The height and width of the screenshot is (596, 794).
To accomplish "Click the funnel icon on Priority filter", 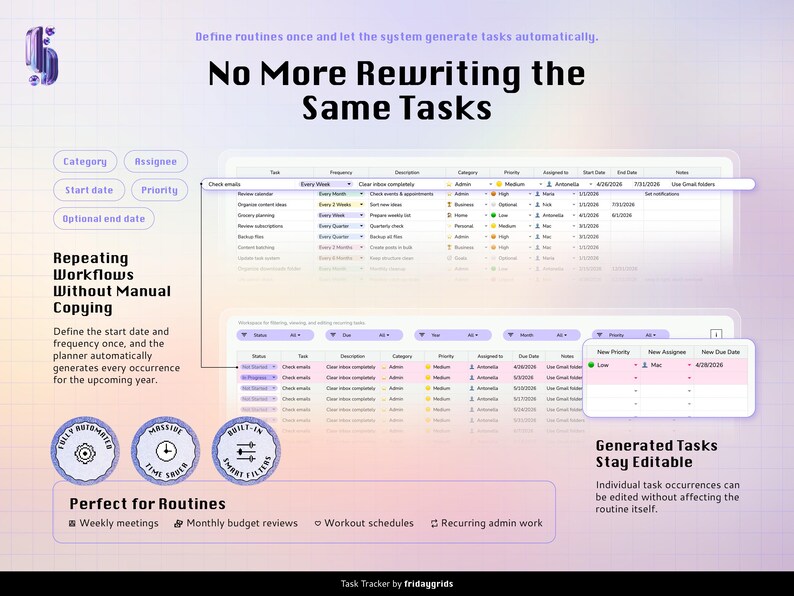I will 600,335.
